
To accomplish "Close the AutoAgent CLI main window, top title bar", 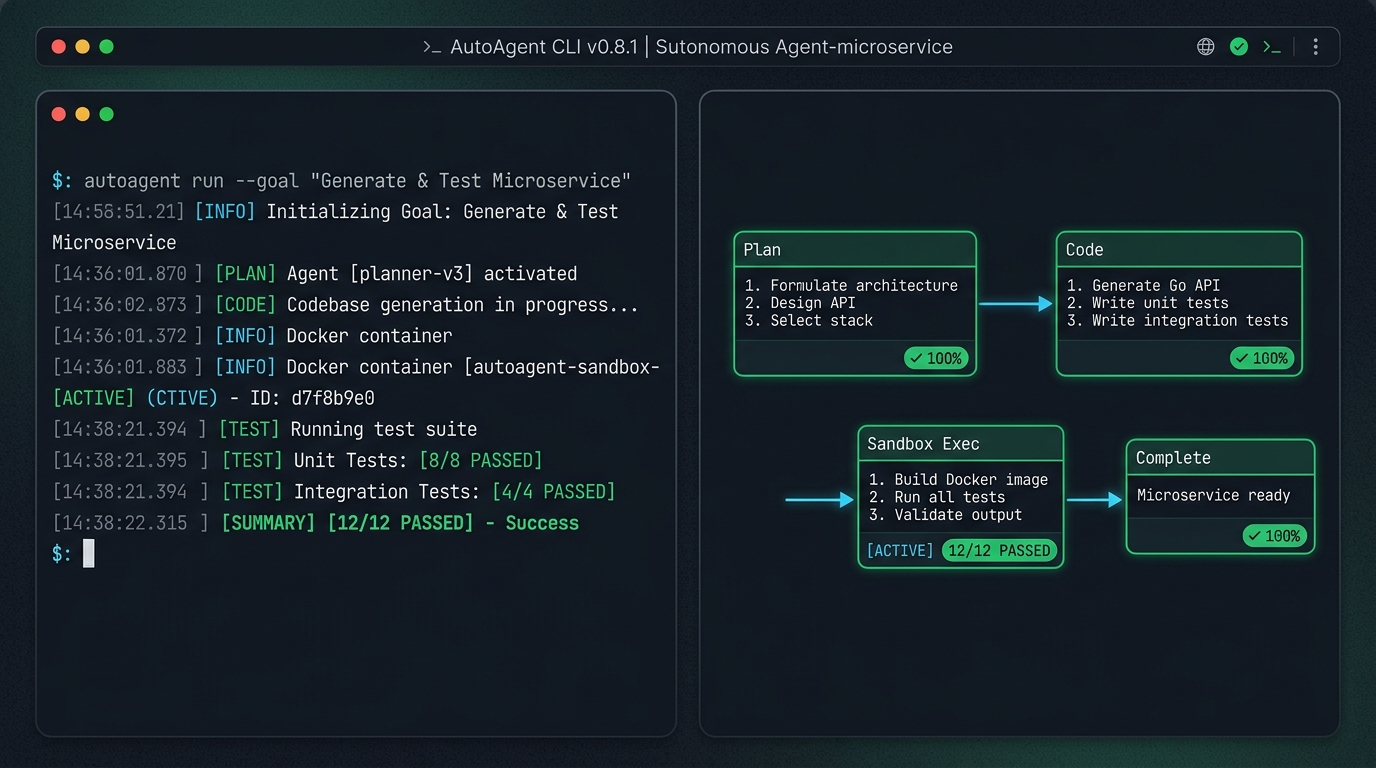I will pos(58,47).
